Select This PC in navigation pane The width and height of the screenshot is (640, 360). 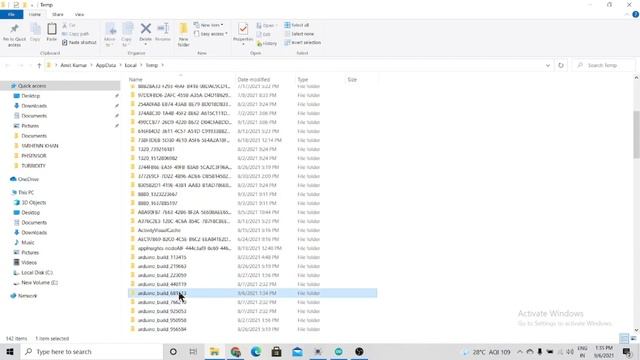pos(26,192)
